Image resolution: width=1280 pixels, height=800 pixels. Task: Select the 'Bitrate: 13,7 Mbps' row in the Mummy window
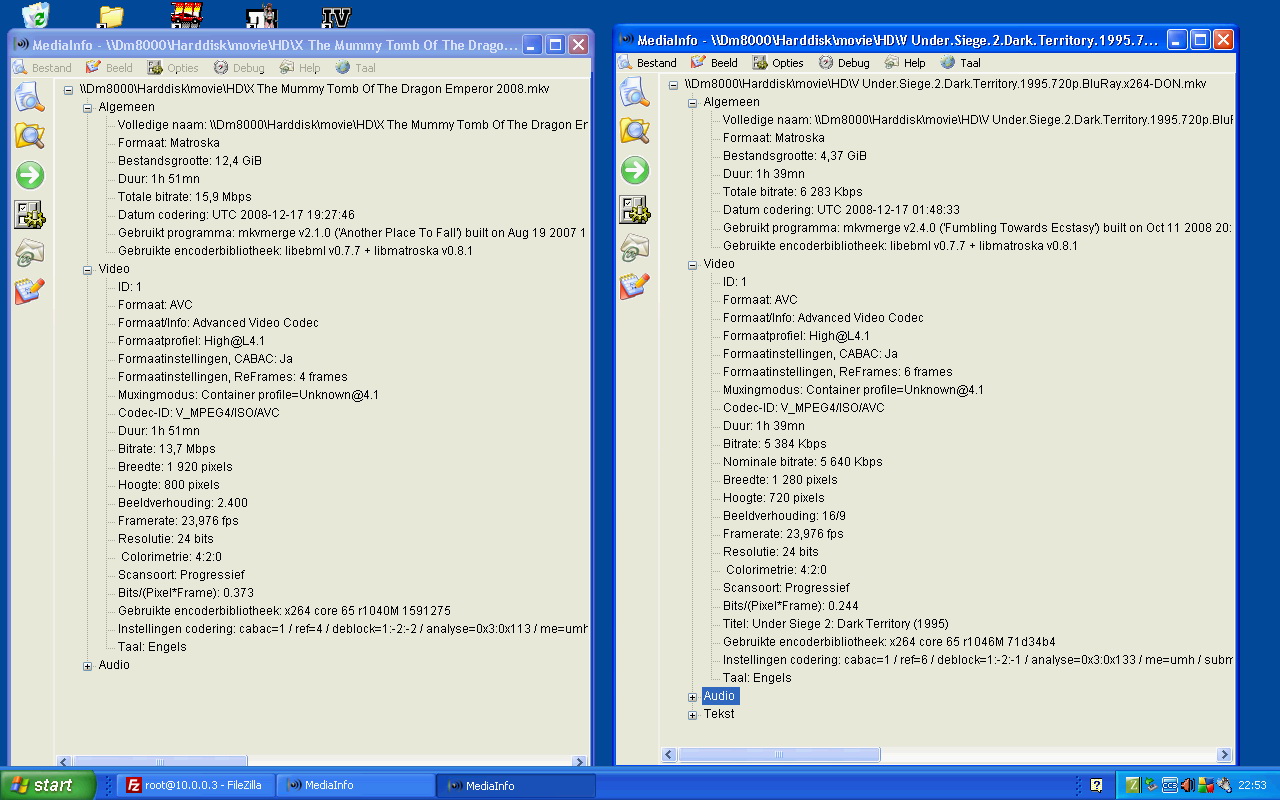tap(167, 449)
